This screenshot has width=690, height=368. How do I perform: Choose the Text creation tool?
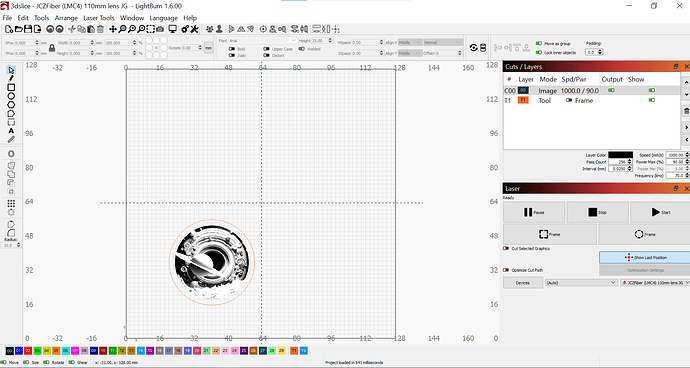point(11,131)
